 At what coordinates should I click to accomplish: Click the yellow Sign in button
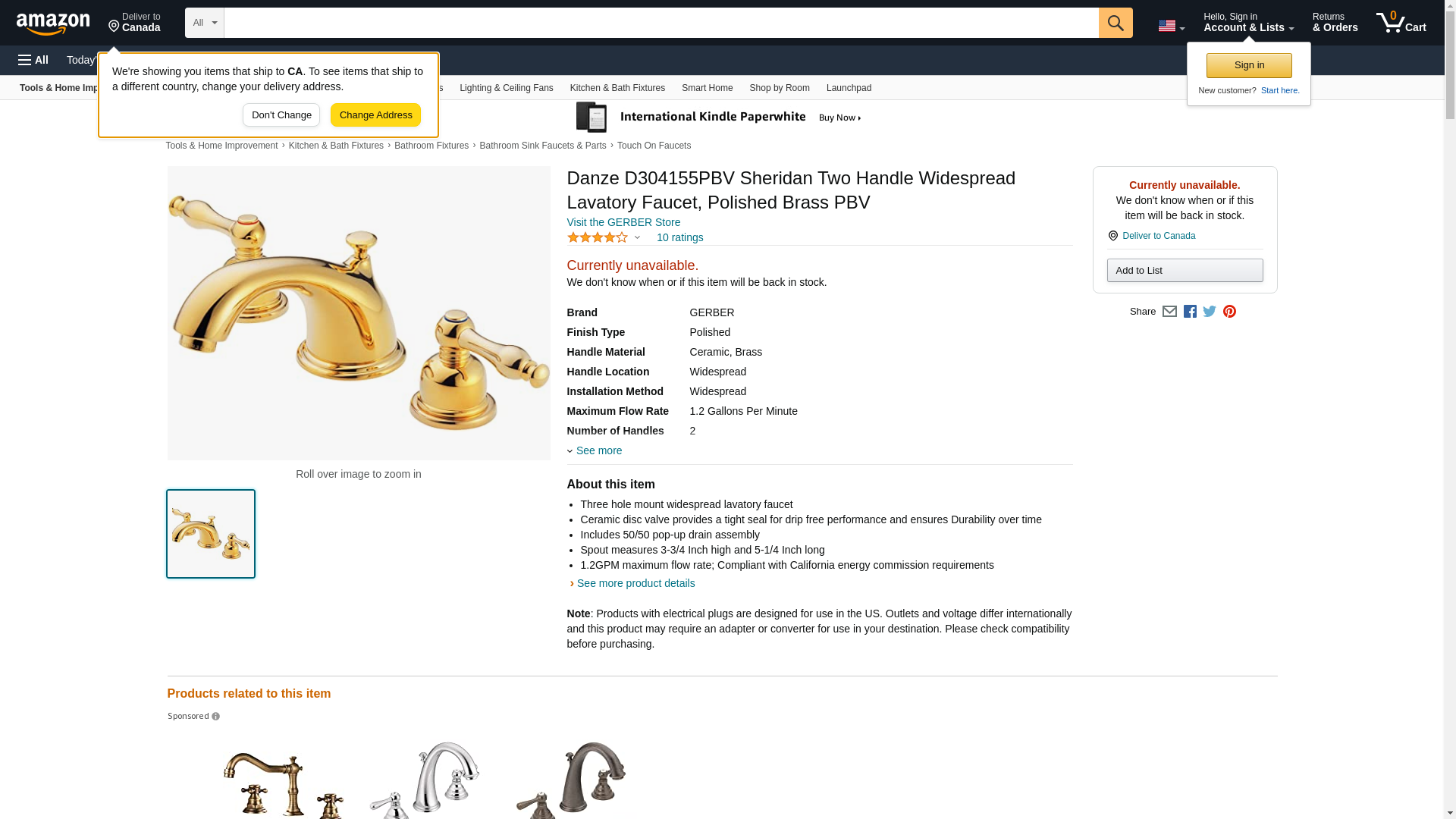pyautogui.click(x=1249, y=65)
